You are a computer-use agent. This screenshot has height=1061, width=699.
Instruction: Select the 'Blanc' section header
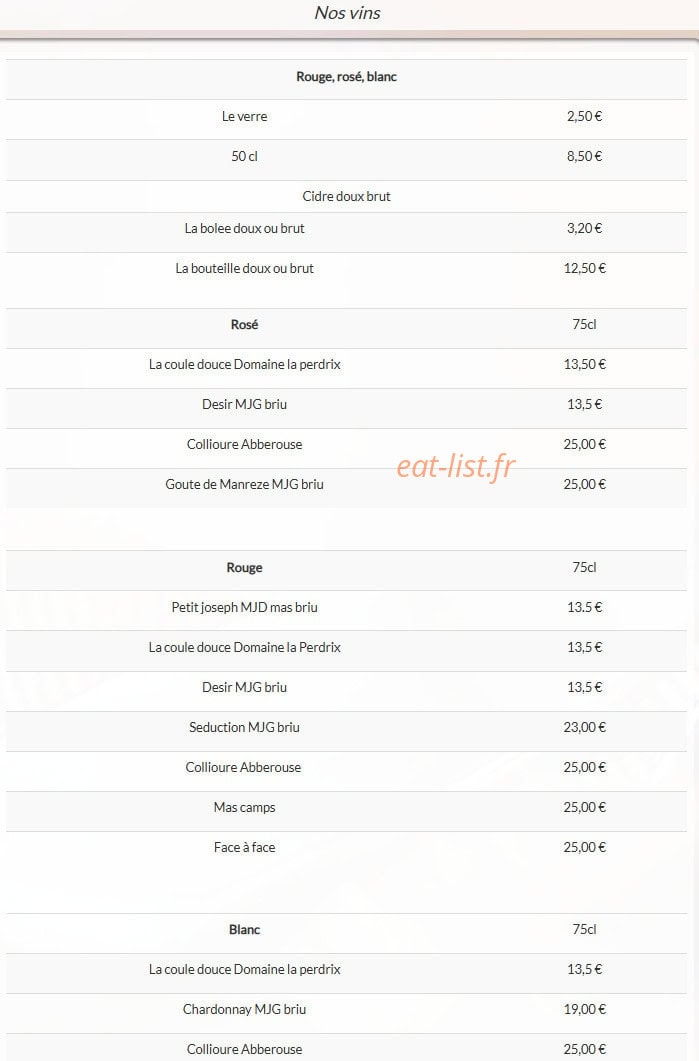244,930
